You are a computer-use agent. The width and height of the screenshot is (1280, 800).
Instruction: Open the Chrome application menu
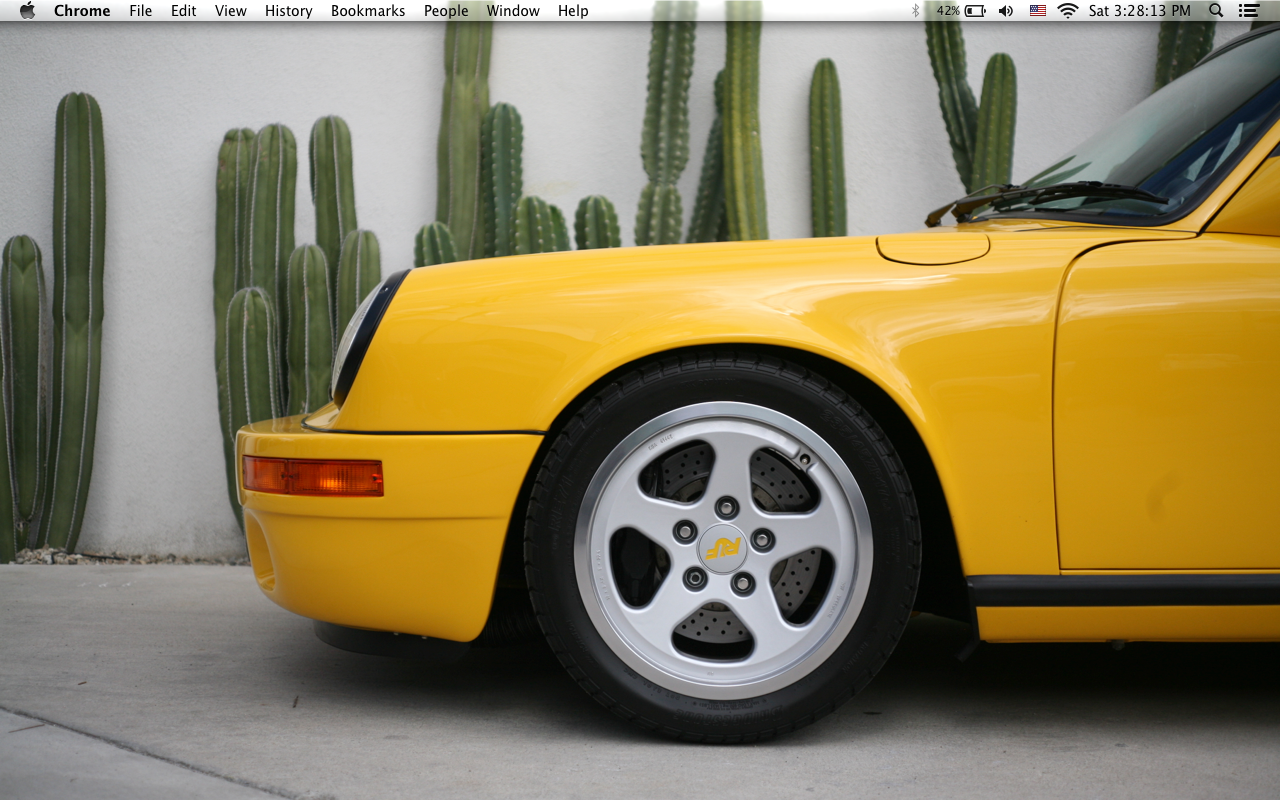coord(83,11)
